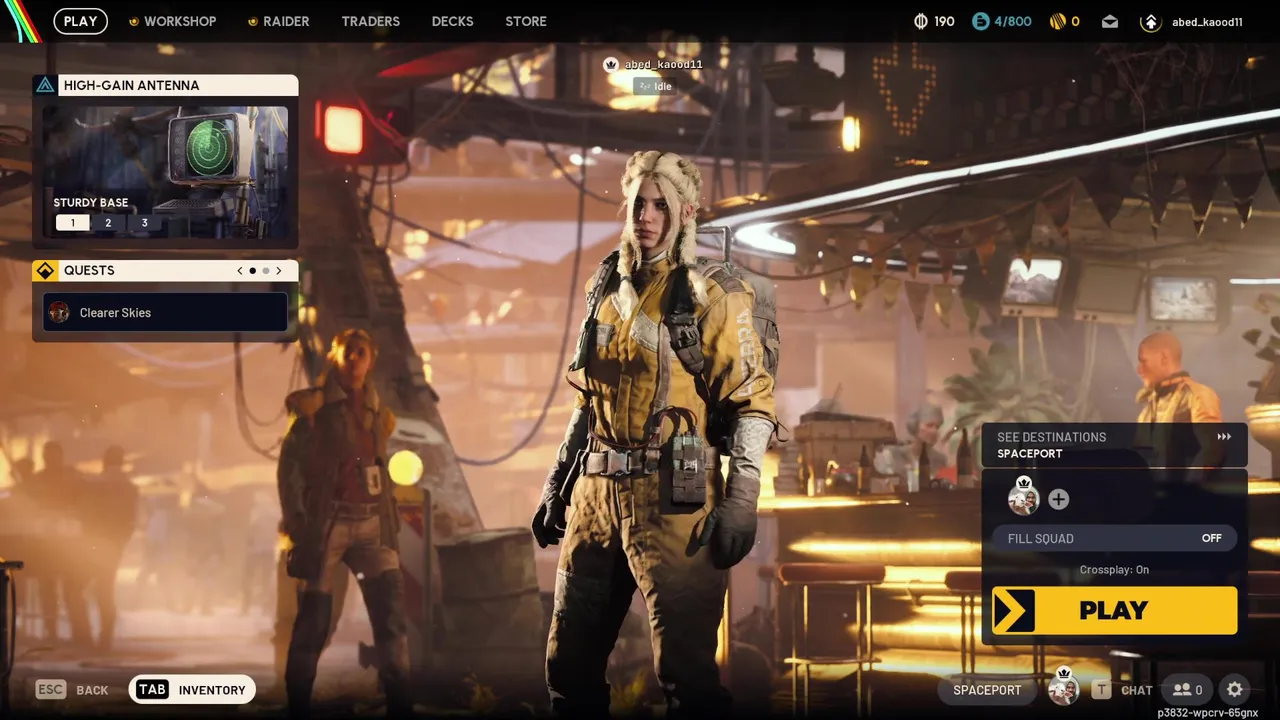Image resolution: width=1280 pixels, height=720 pixels.
Task: Add a squad member with the plus icon
Action: [x=1058, y=499]
